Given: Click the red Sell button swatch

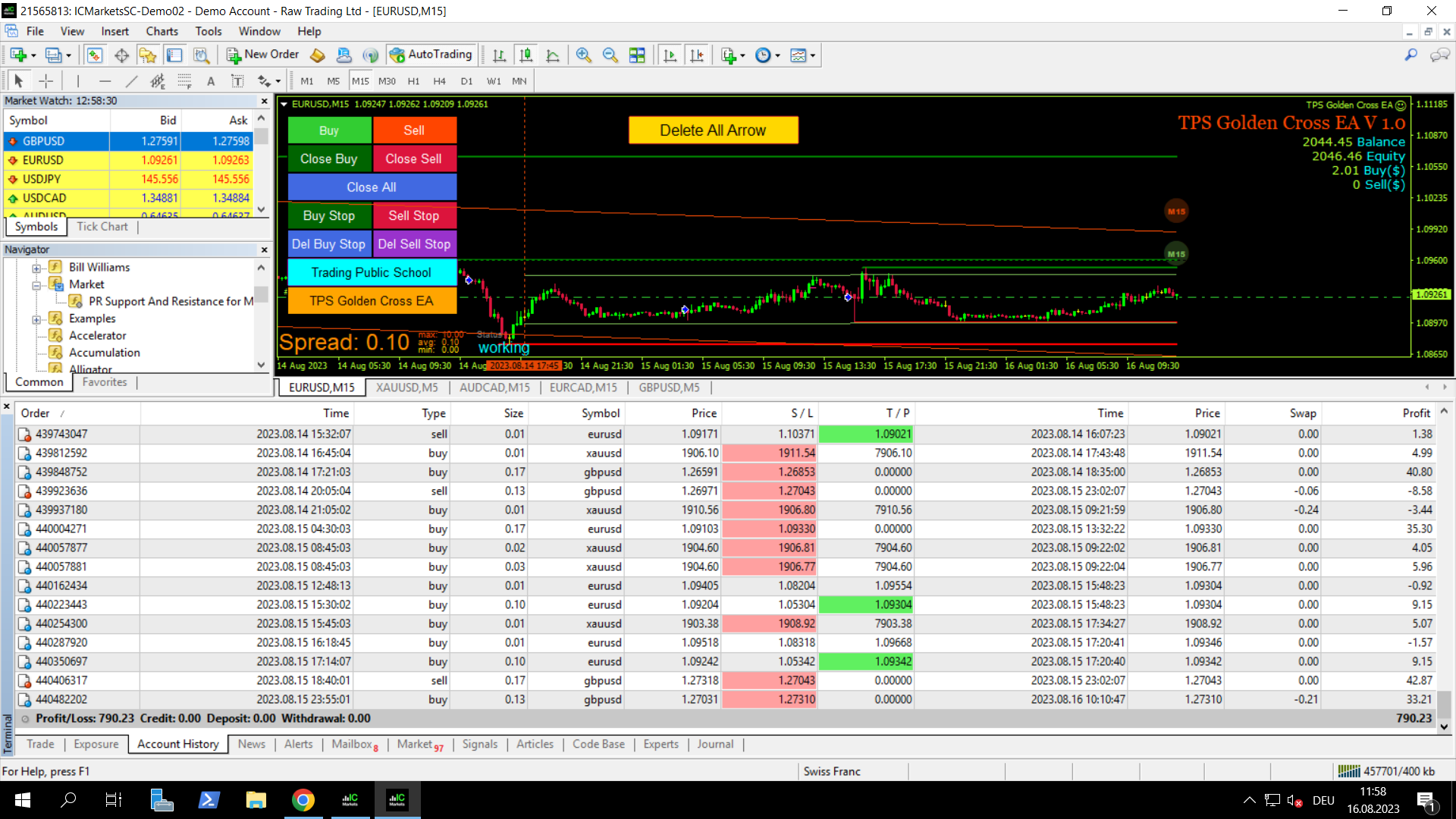Looking at the screenshot, I should click(x=414, y=130).
